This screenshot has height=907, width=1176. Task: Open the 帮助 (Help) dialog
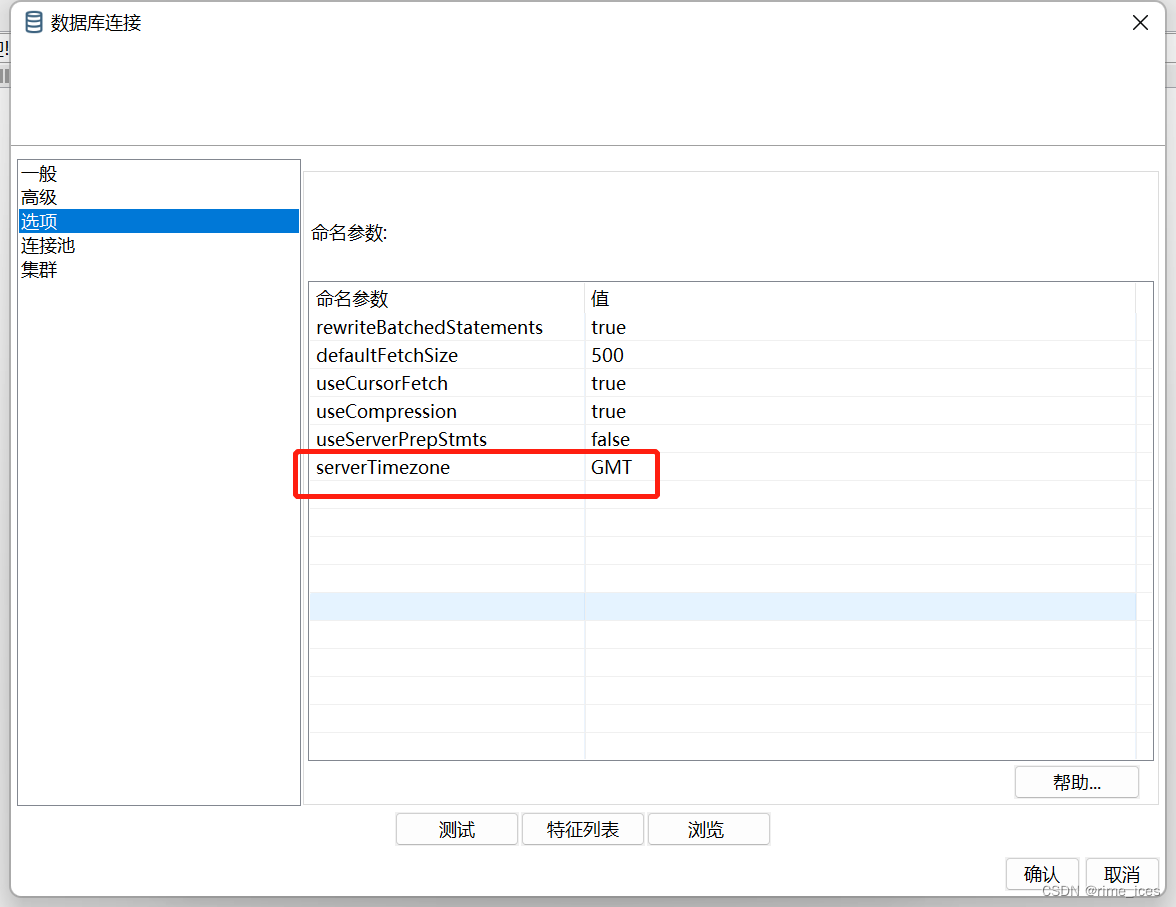(1076, 781)
